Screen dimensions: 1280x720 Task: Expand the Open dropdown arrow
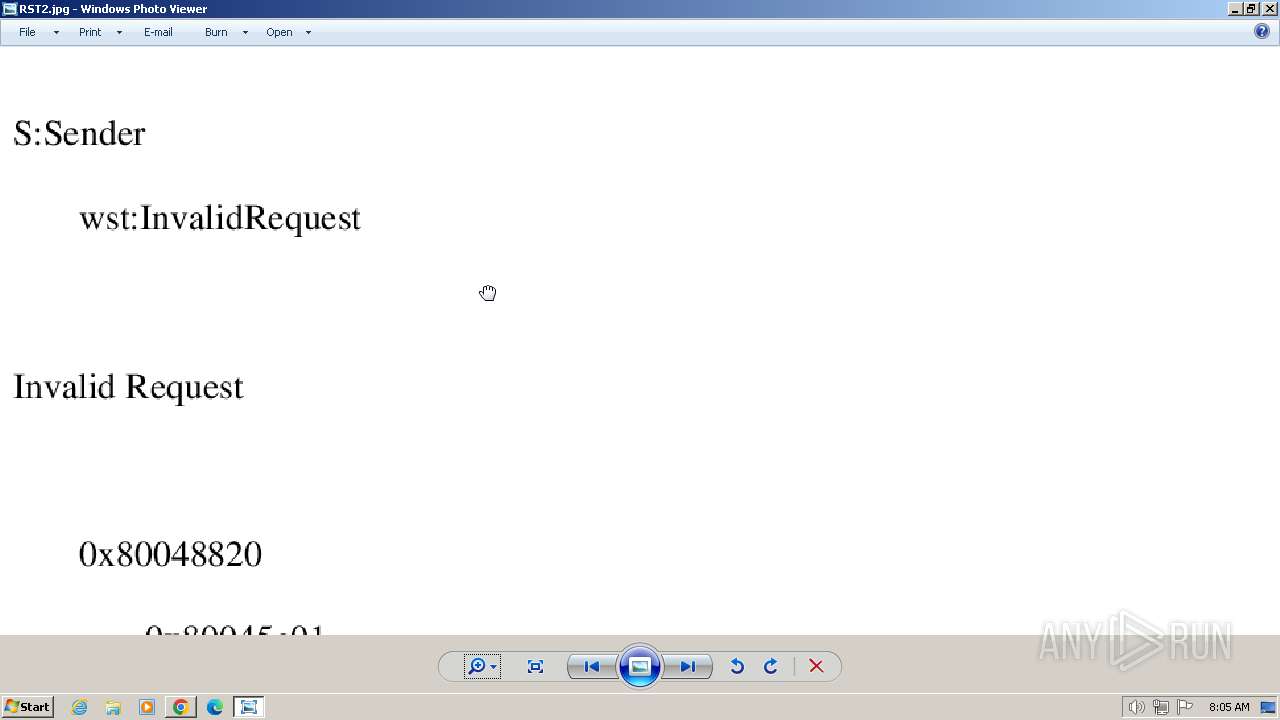point(308,32)
